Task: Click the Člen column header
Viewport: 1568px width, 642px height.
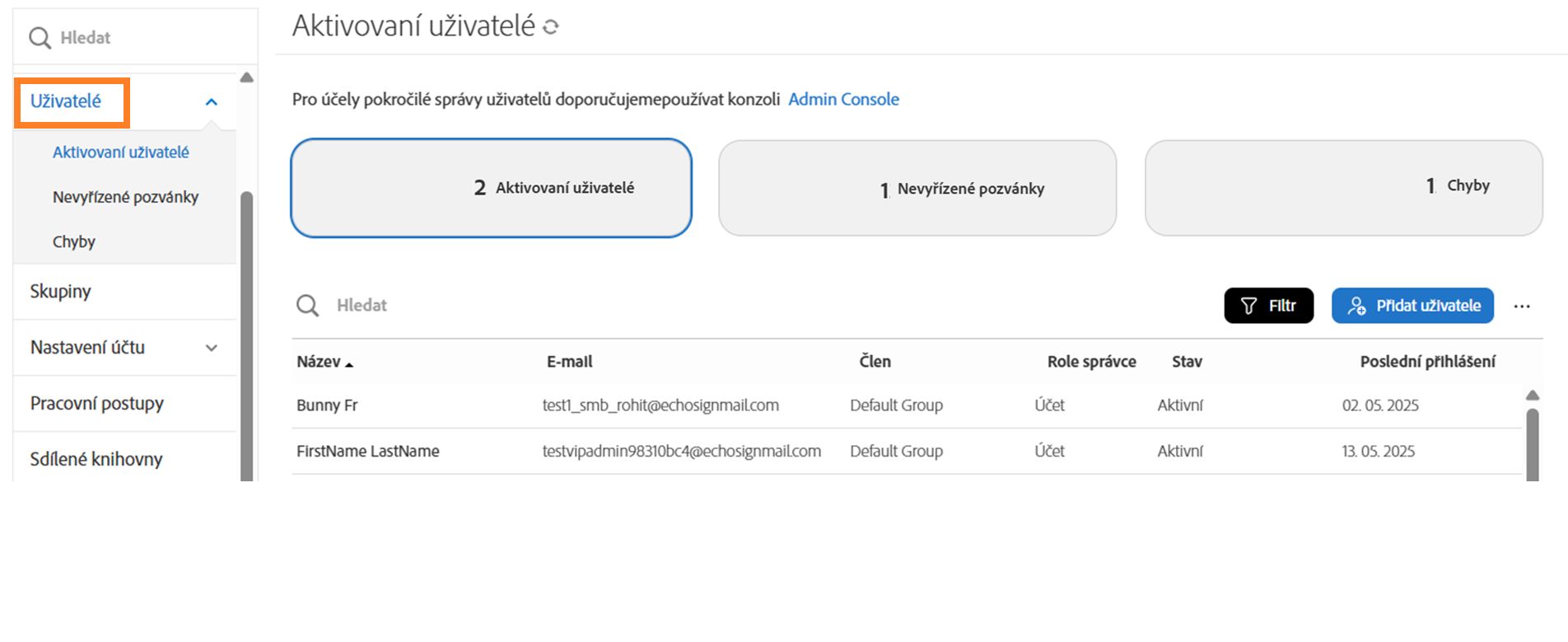Action: tap(875, 361)
